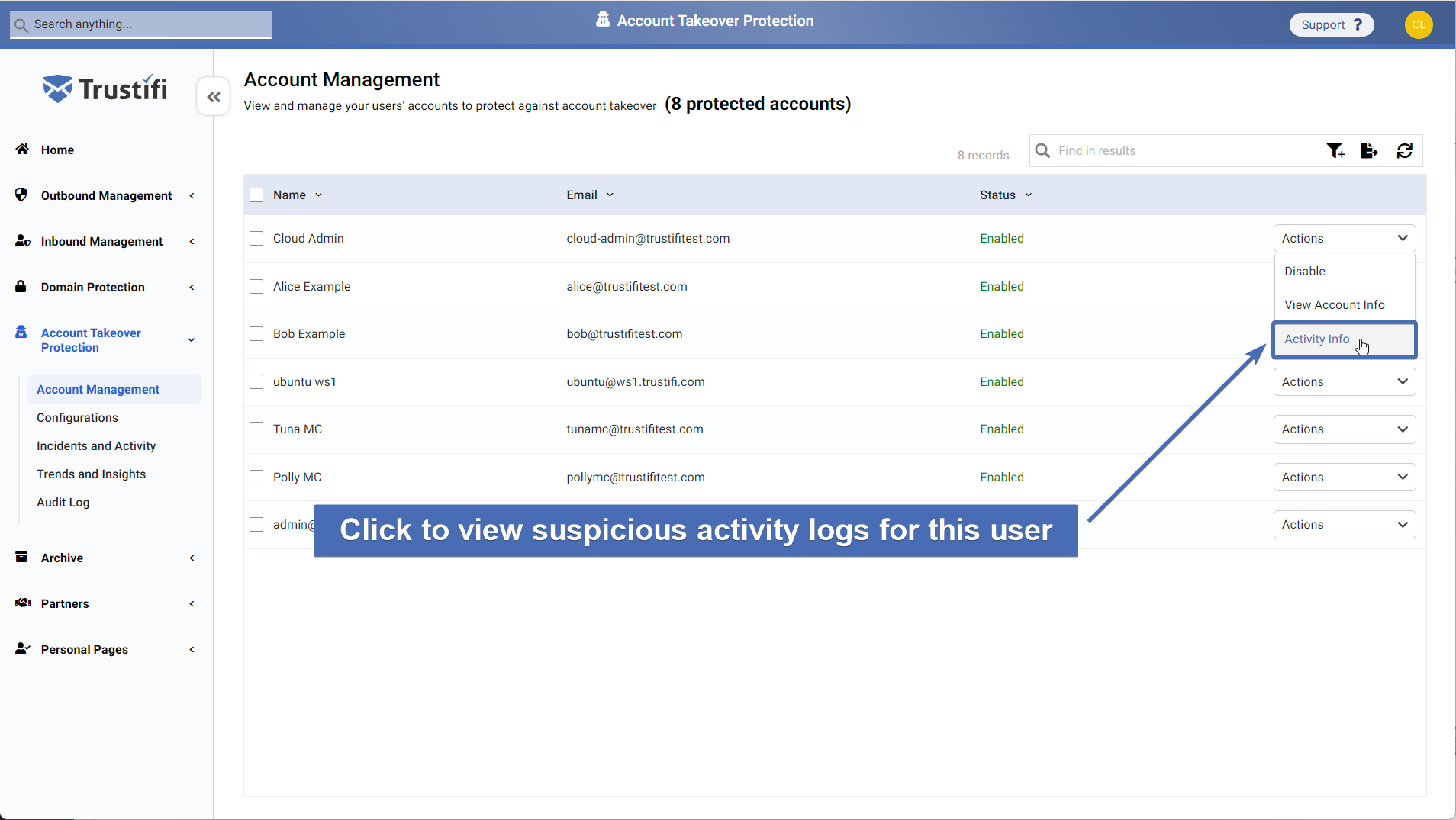The height and width of the screenshot is (820, 1456).
Task: Click the Partners handshake icon
Action: (23, 603)
